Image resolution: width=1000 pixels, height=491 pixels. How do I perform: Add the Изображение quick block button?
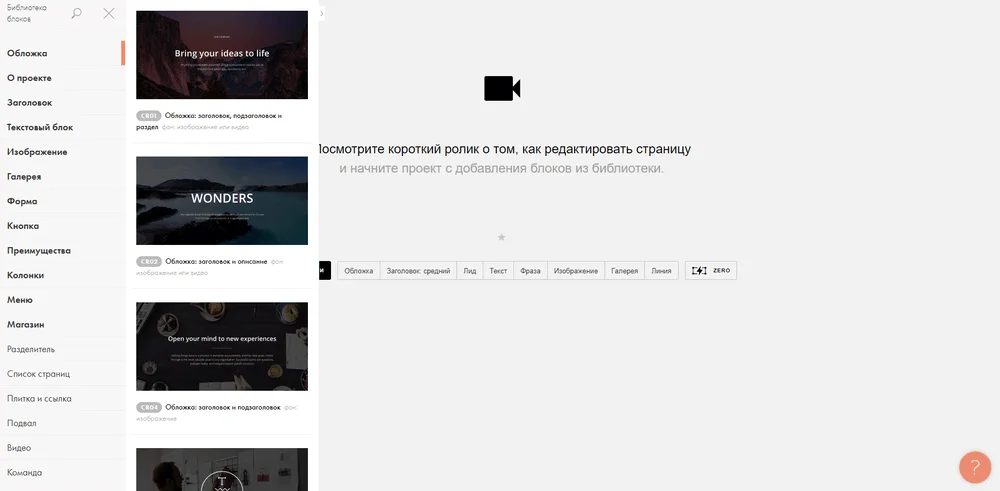coord(576,270)
